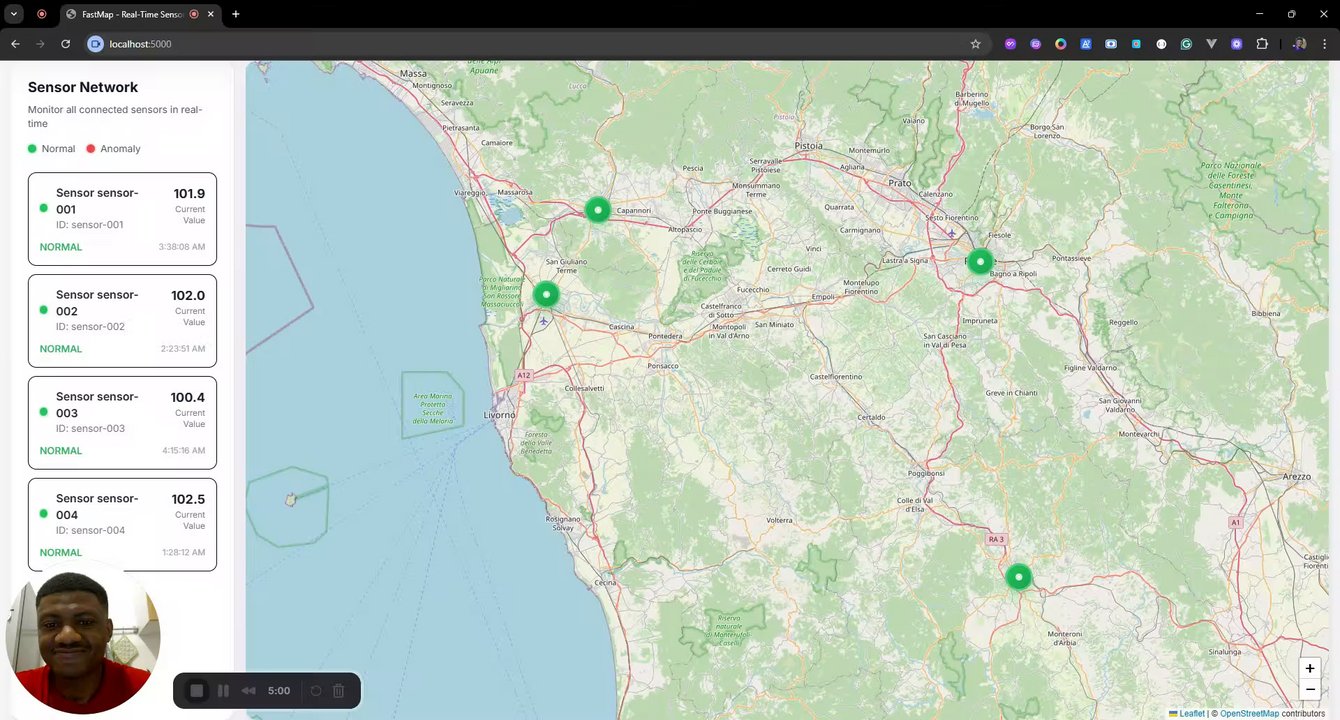Click the rainbow ring extension icon
This screenshot has width=1340, height=720.
1060,44
